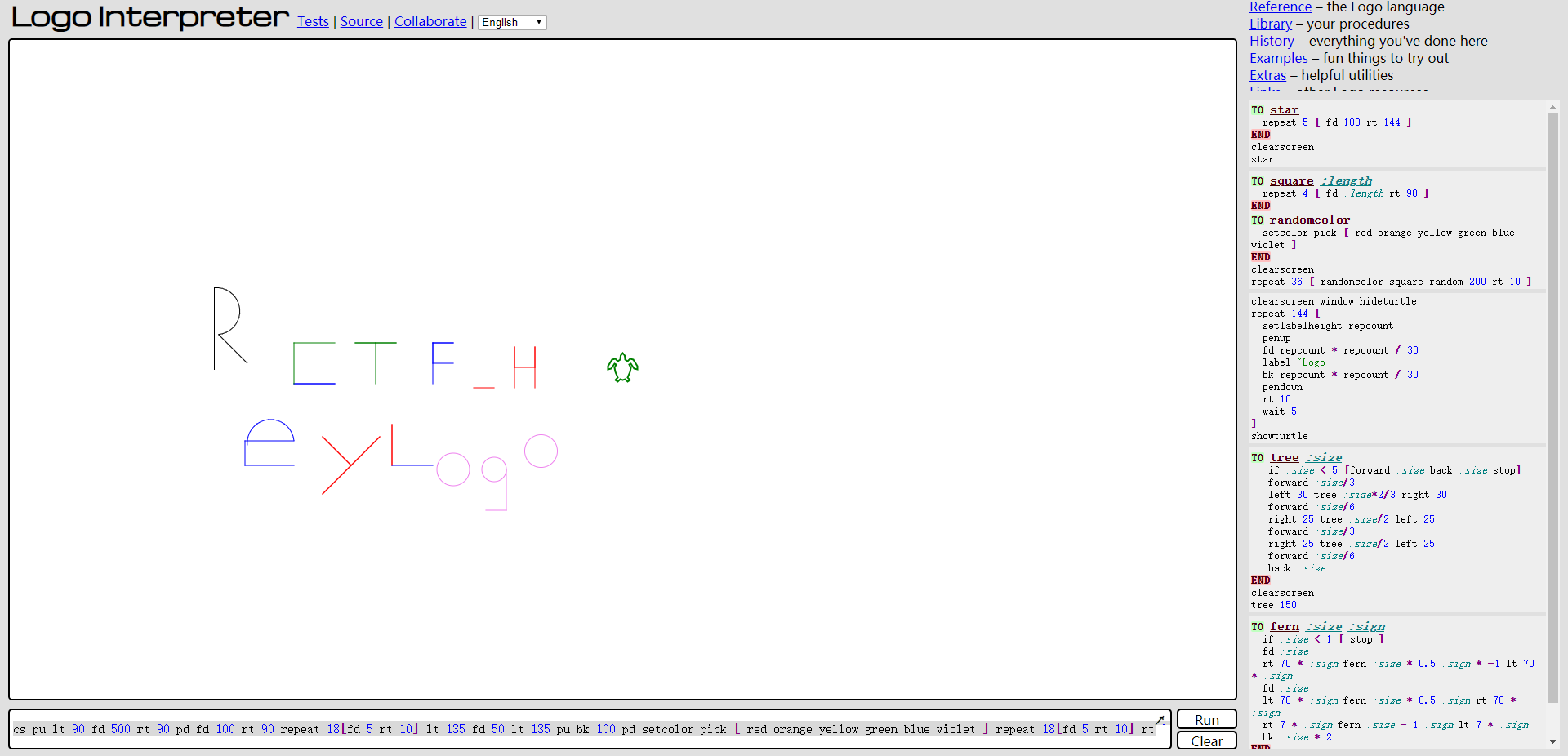
Task: Select the "star" procedure name
Action: click(x=1283, y=109)
